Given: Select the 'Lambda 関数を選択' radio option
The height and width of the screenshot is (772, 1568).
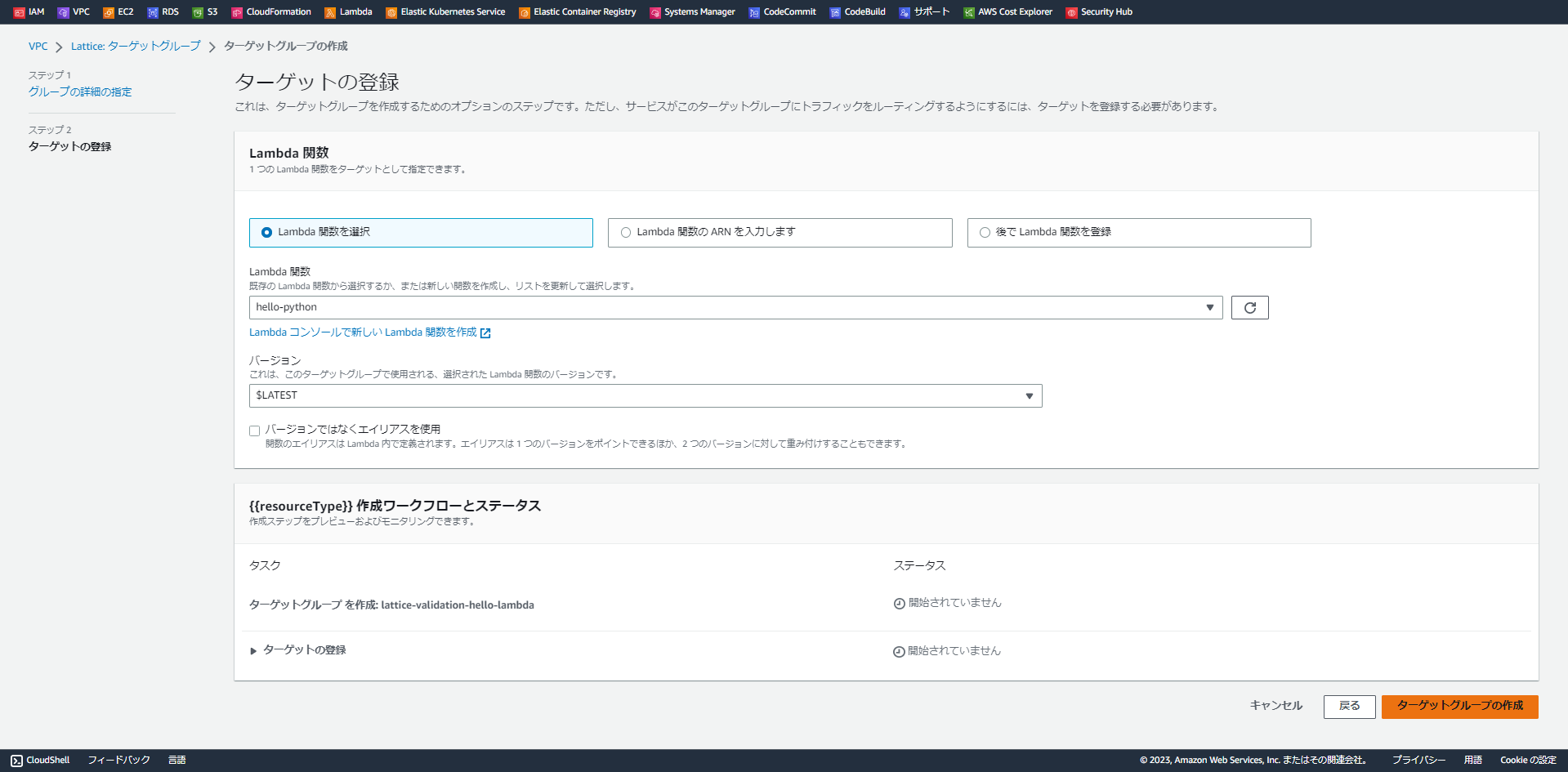Looking at the screenshot, I should 266,233.
